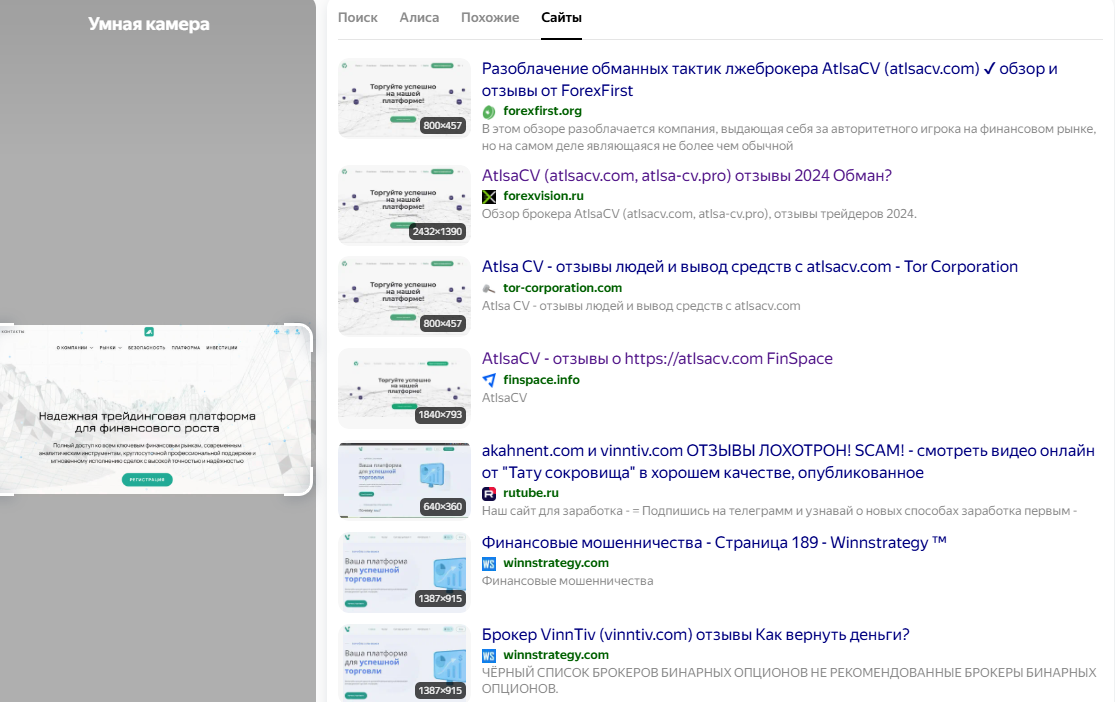This screenshot has height=702, width=1115.
Task: Select the Похожие tab
Action: pos(490,18)
